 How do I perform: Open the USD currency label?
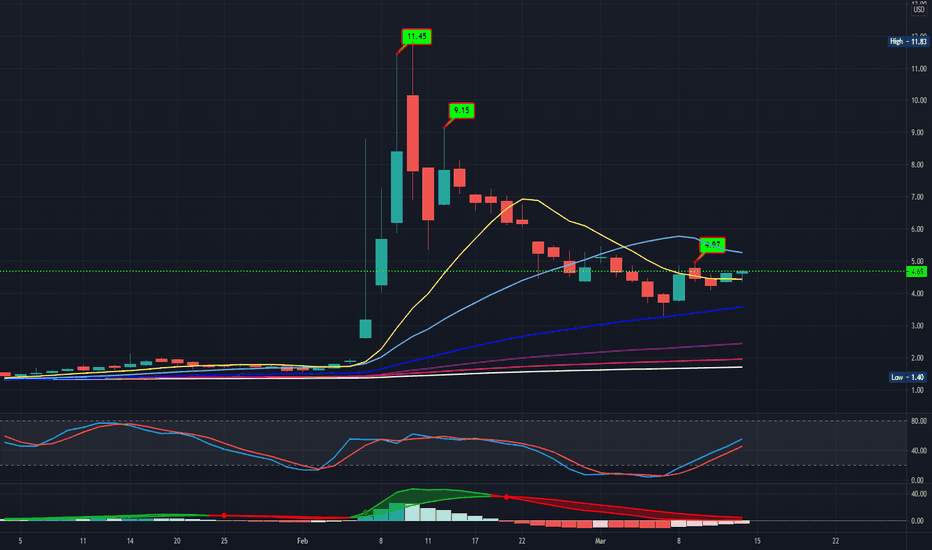pyautogui.click(x=919, y=10)
